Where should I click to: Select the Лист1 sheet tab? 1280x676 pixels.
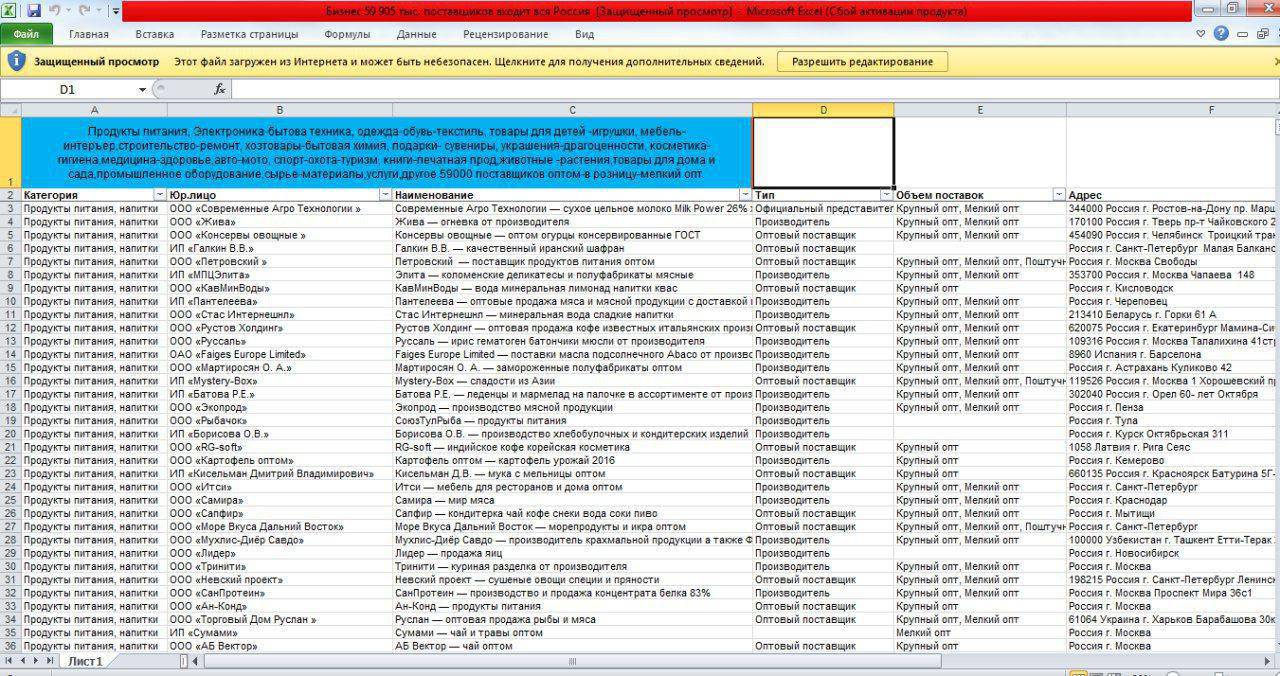tap(85, 661)
